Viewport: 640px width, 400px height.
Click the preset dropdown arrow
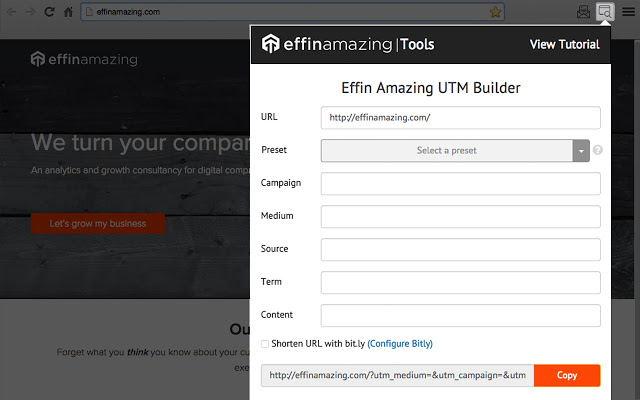[x=581, y=151]
